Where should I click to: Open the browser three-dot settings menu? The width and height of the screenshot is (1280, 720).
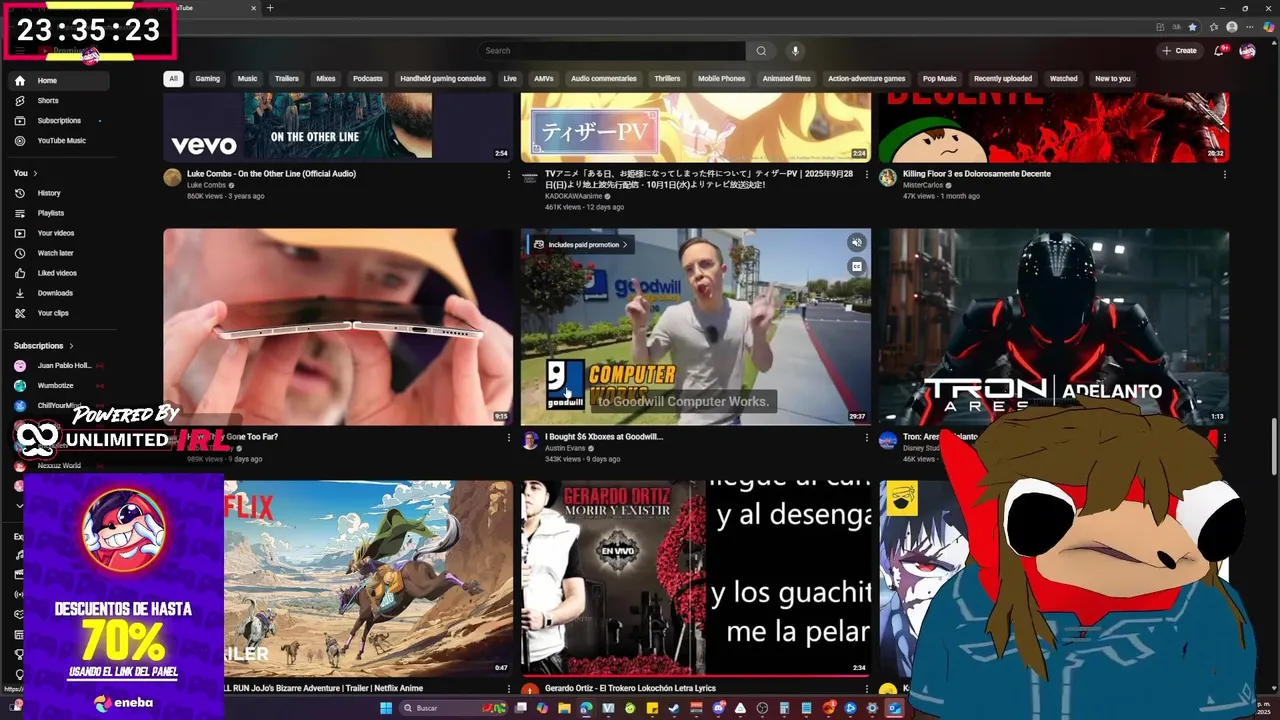coord(1251,27)
